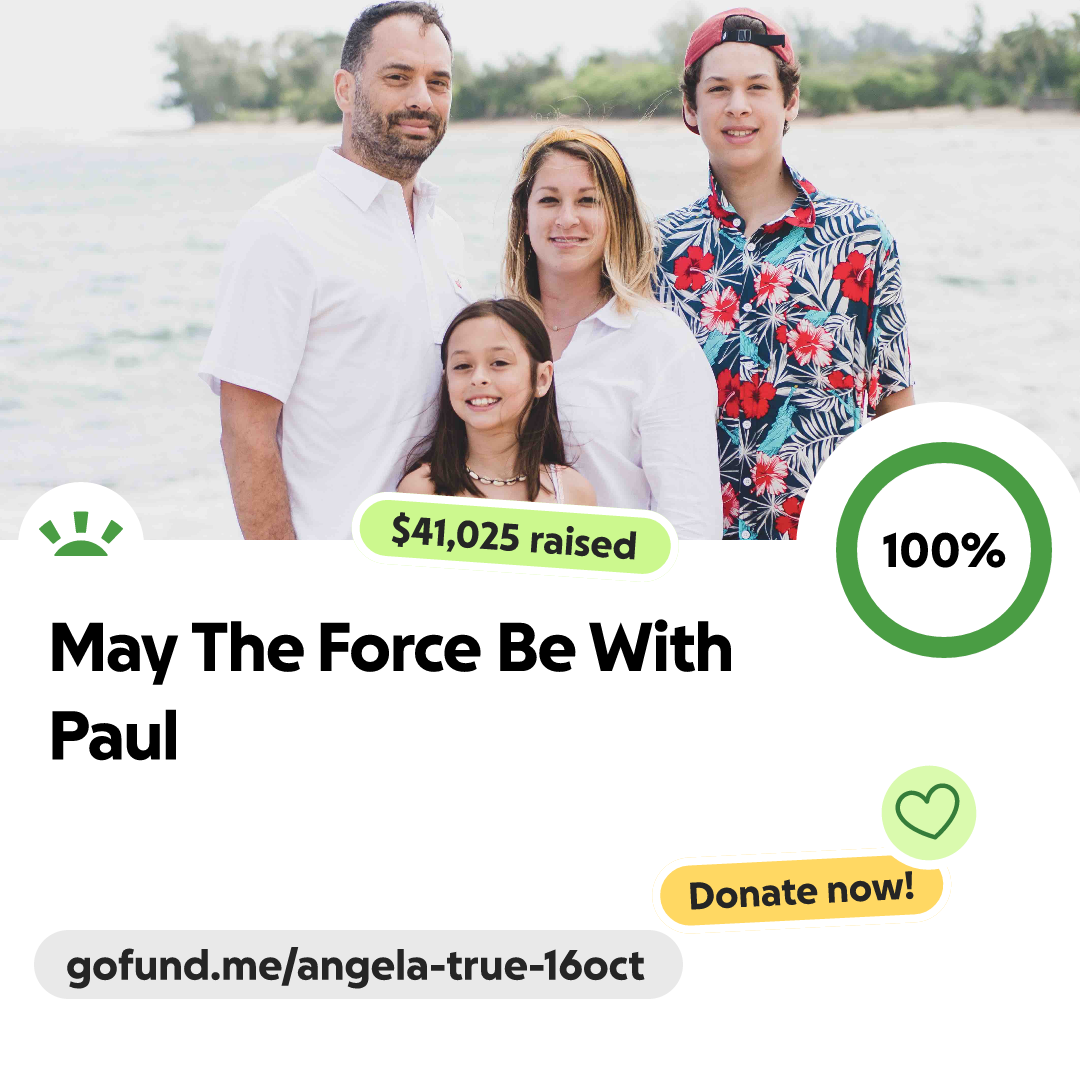This screenshot has width=1080, height=1080.
Task: Click the 100% progress ring
Action: point(944,550)
